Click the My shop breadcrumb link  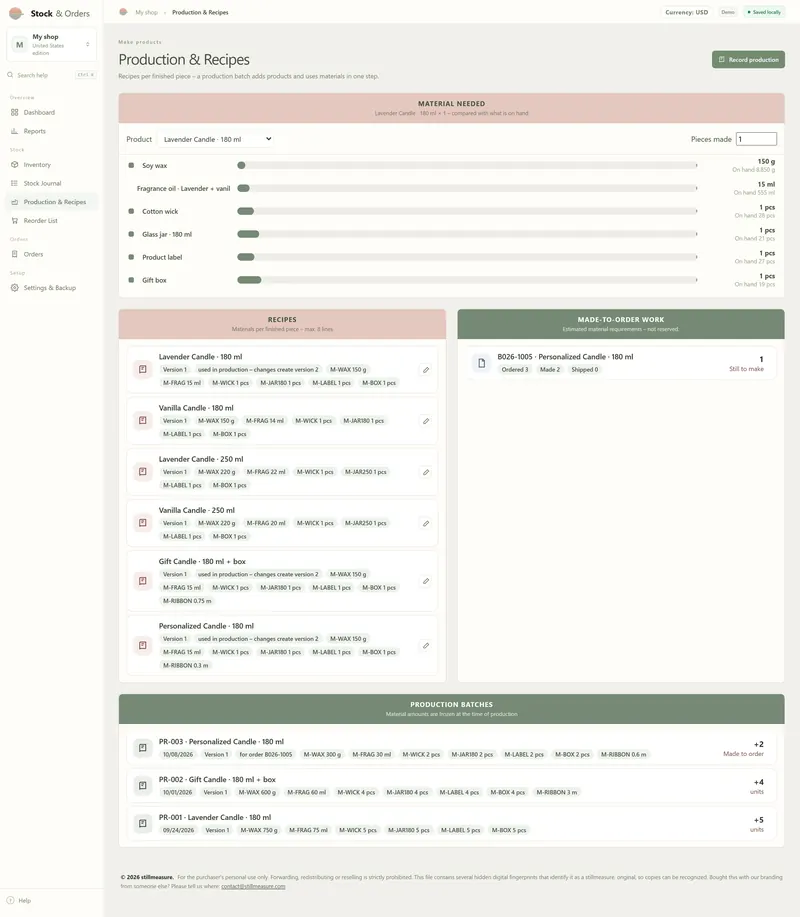click(146, 12)
